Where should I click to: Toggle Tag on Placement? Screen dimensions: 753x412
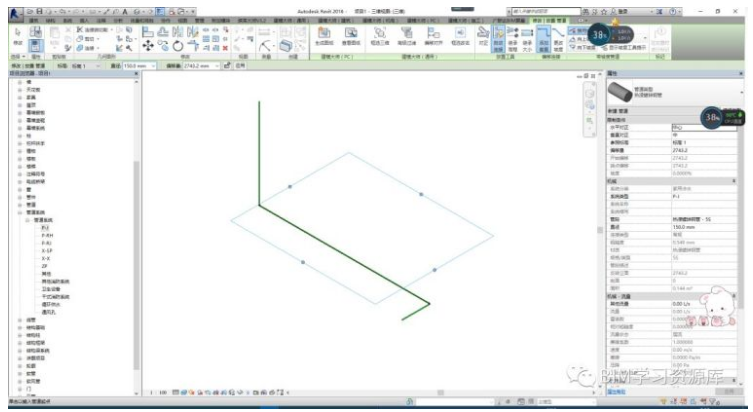click(x=660, y=38)
